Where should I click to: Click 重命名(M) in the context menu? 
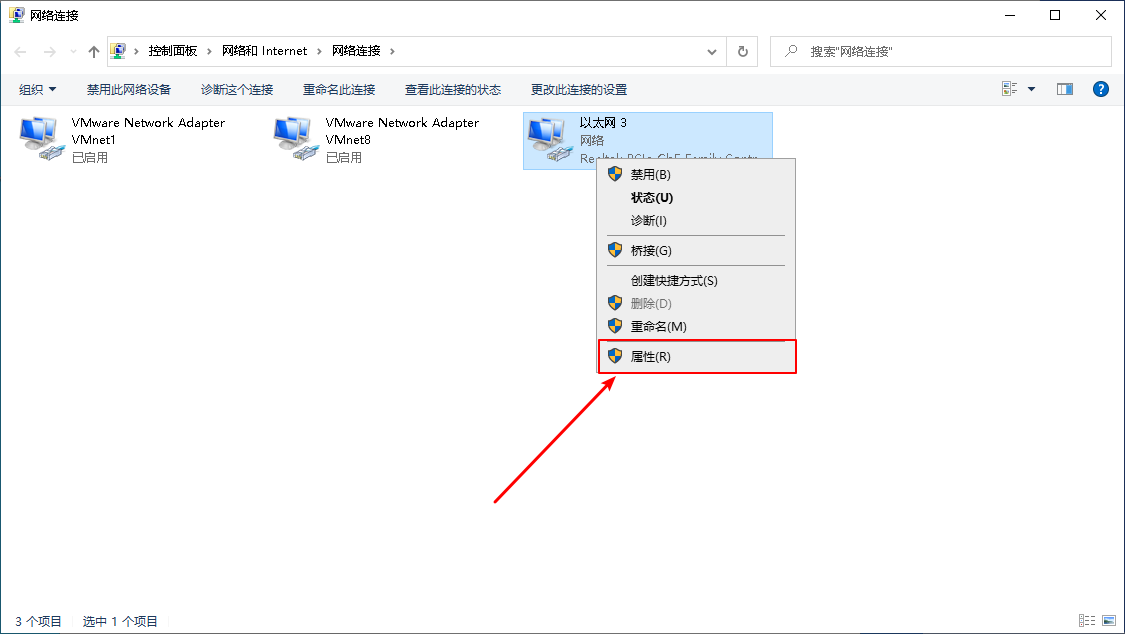658,327
